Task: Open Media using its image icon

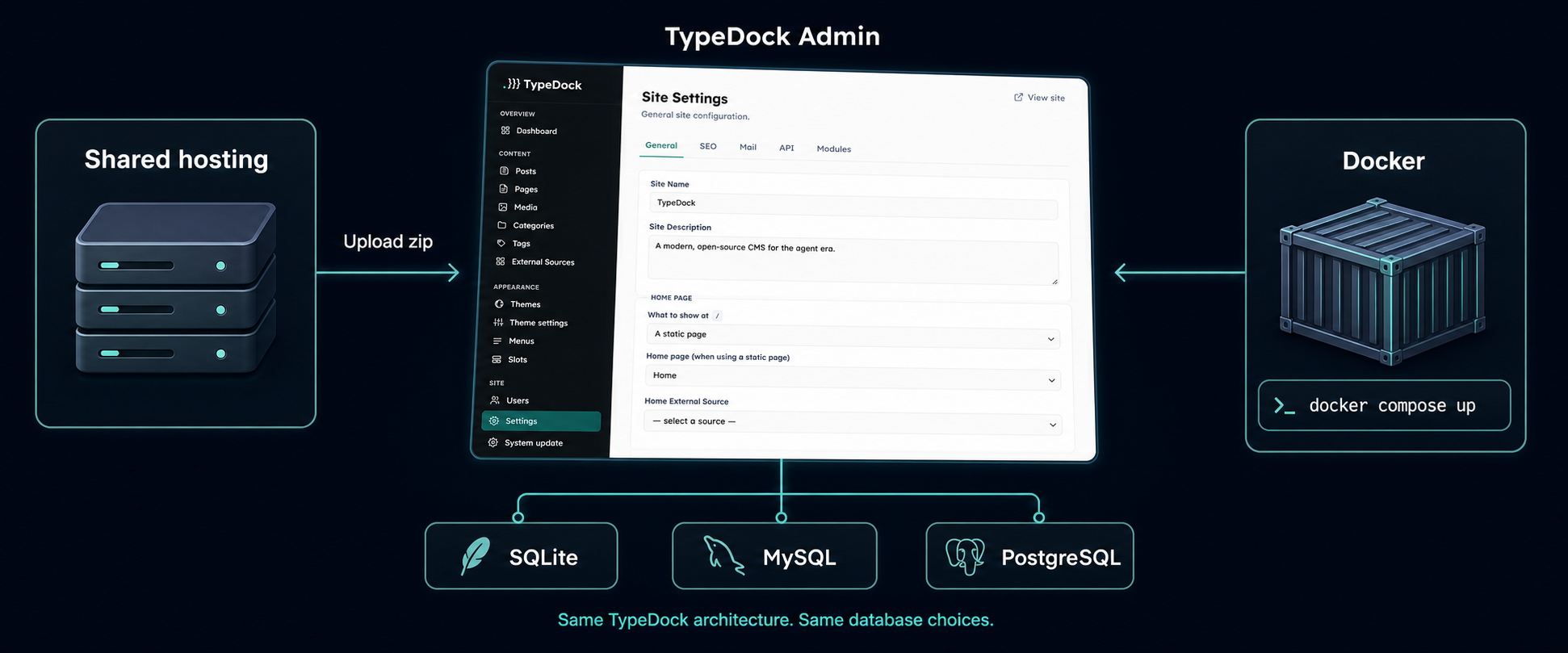Action: point(503,207)
